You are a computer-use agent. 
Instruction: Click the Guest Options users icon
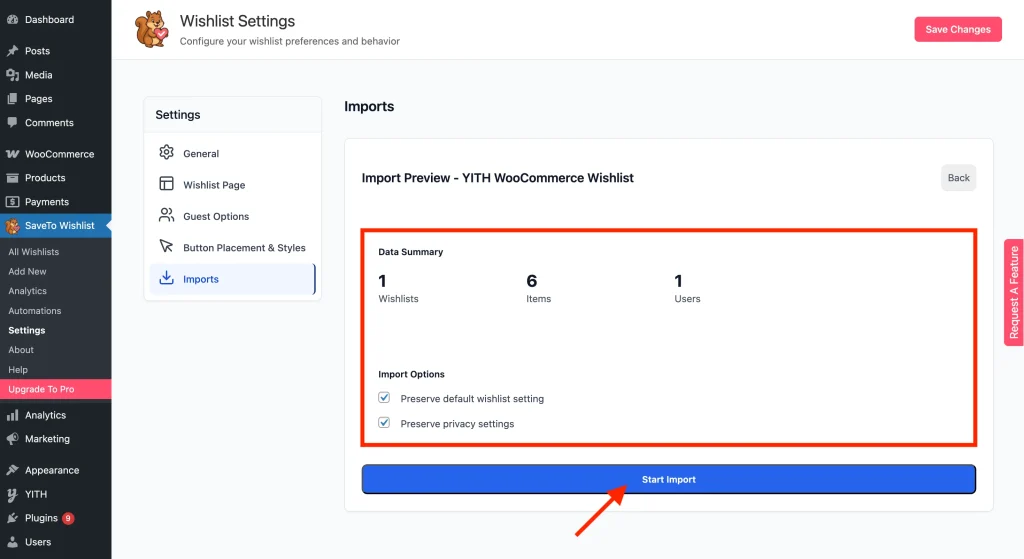(x=167, y=216)
